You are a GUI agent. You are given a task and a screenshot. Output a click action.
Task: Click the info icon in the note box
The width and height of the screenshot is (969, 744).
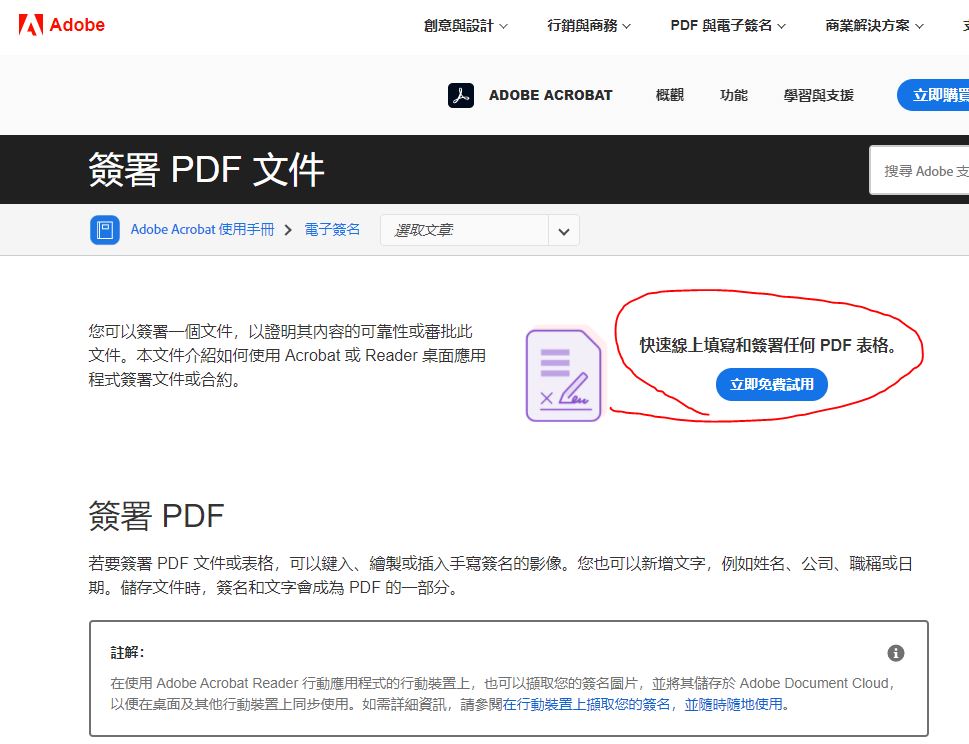point(895,653)
